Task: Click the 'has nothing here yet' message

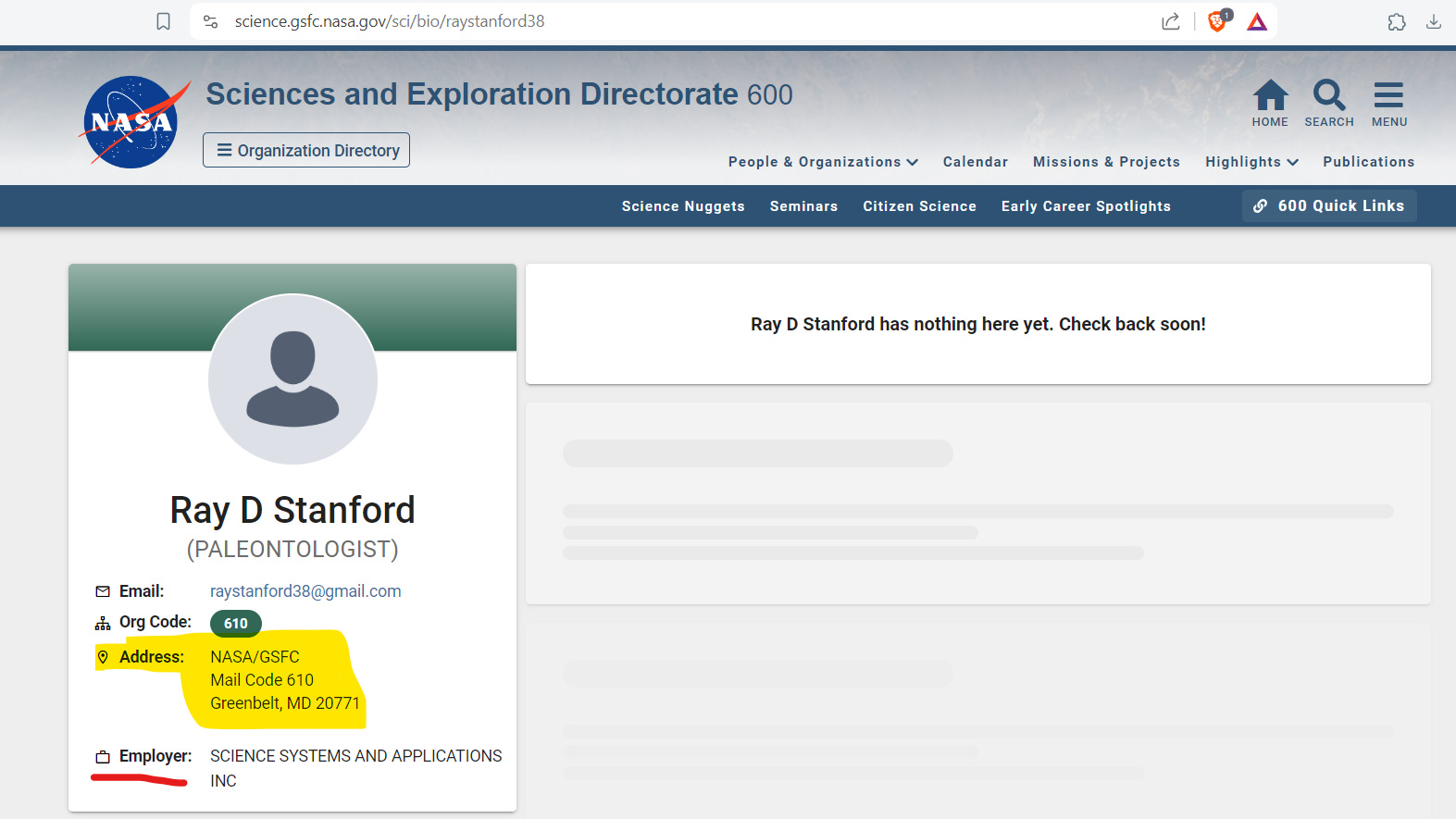Action: point(978,325)
